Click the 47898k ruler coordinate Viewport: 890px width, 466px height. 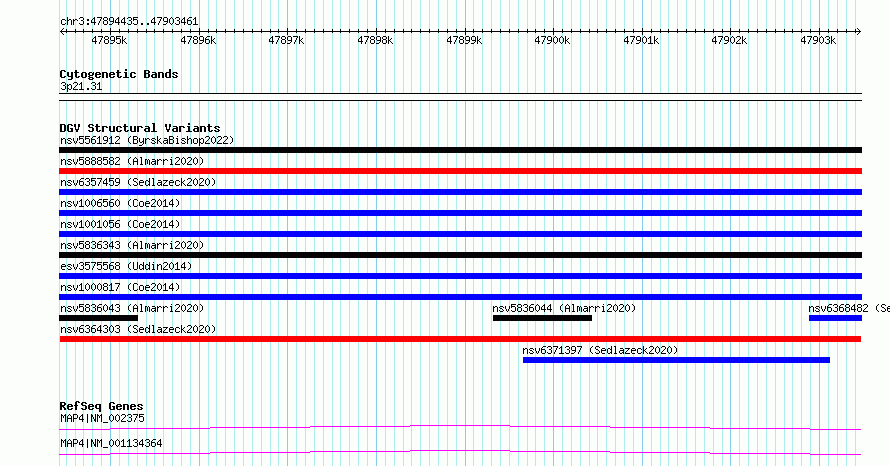tap(375, 41)
